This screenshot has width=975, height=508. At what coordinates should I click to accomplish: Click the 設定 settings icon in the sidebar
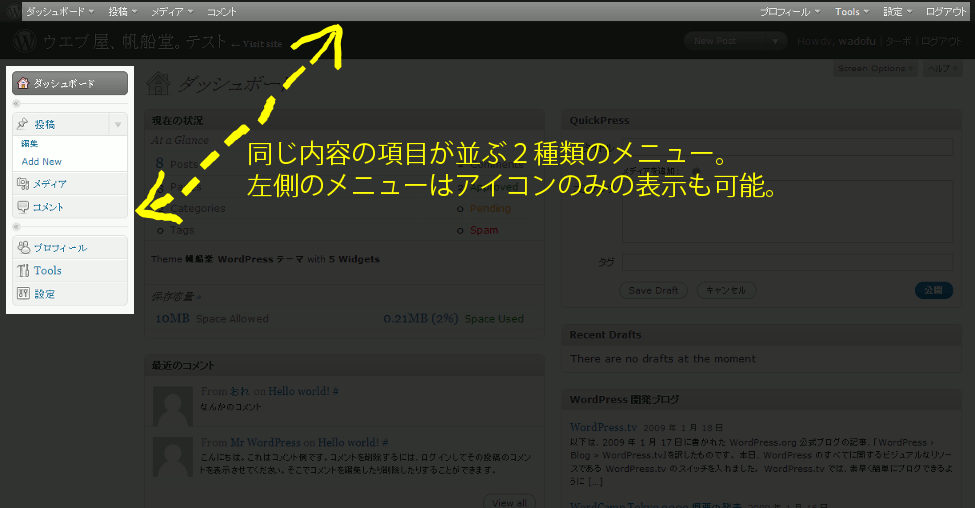pos(23,294)
